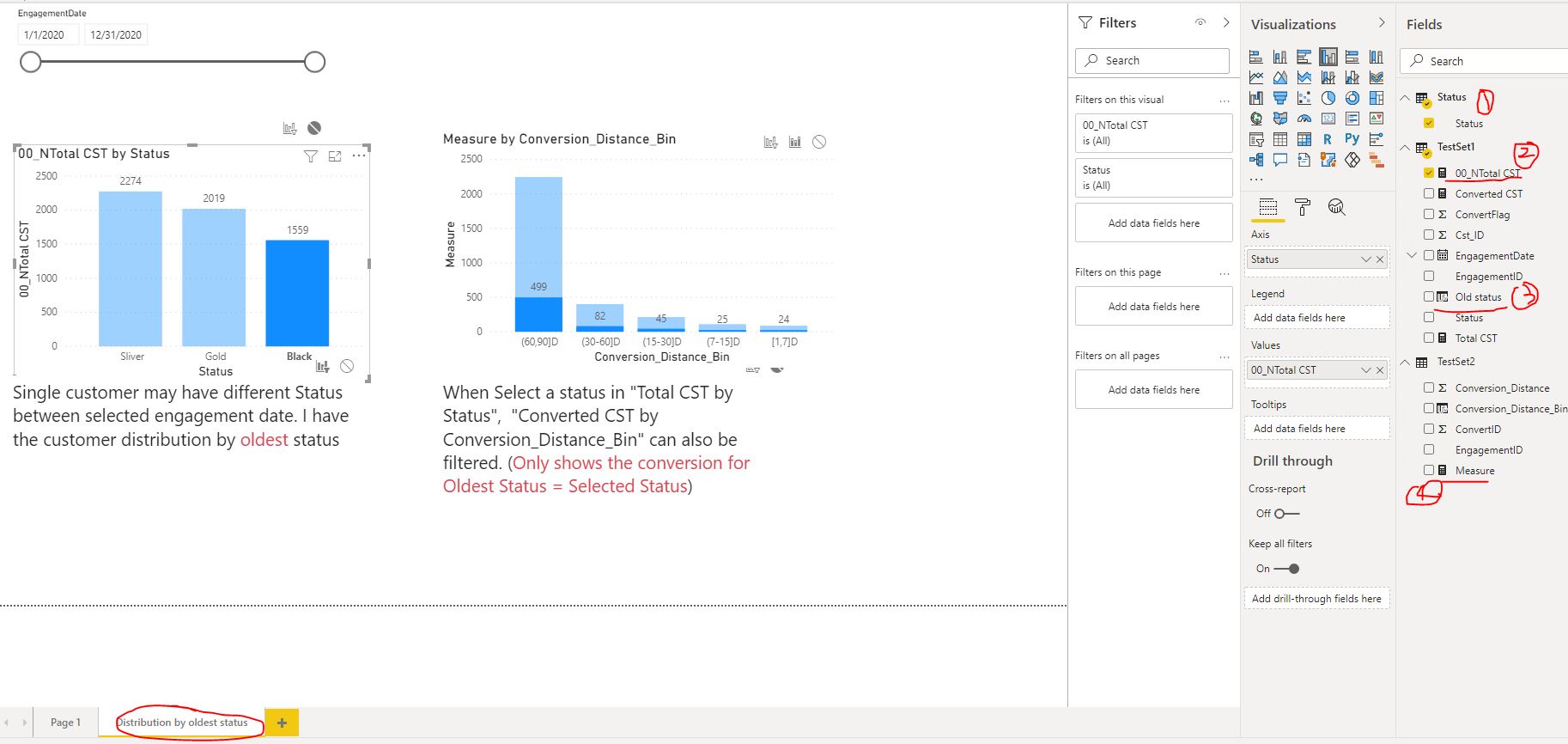
Task: Open Status axis field dropdown
Action: [x=1365, y=259]
